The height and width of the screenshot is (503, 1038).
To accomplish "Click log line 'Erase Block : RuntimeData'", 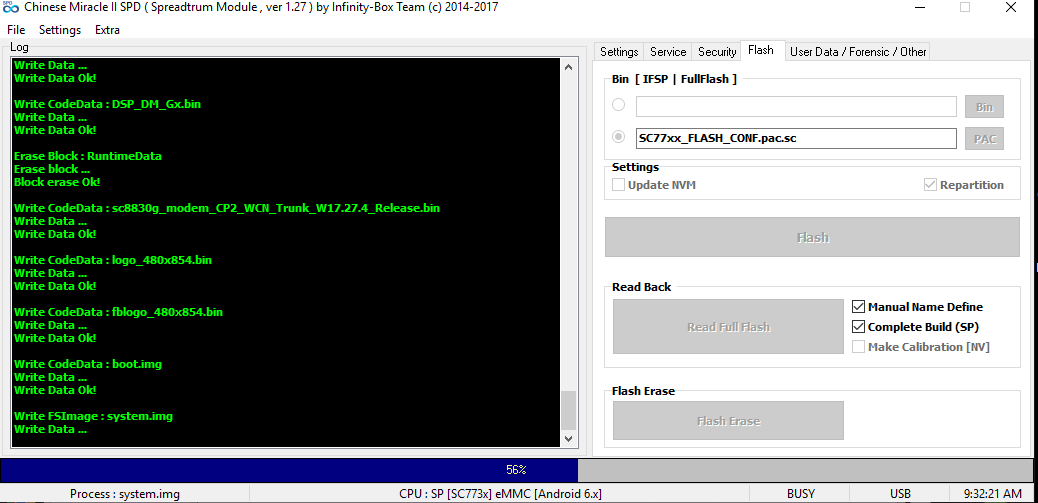I will pos(88,156).
